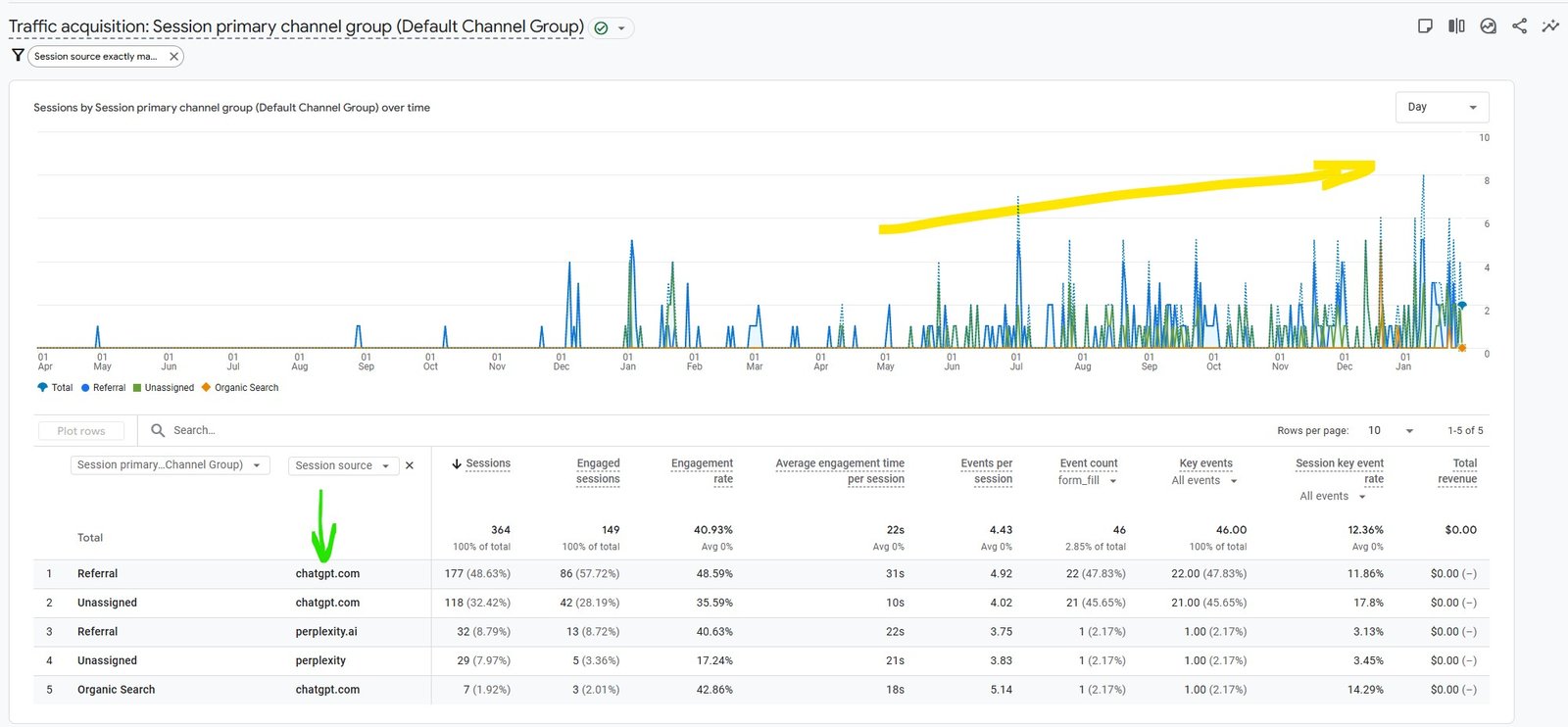1568x727 pixels.
Task: Click the green report status checkmark
Action: (x=602, y=28)
